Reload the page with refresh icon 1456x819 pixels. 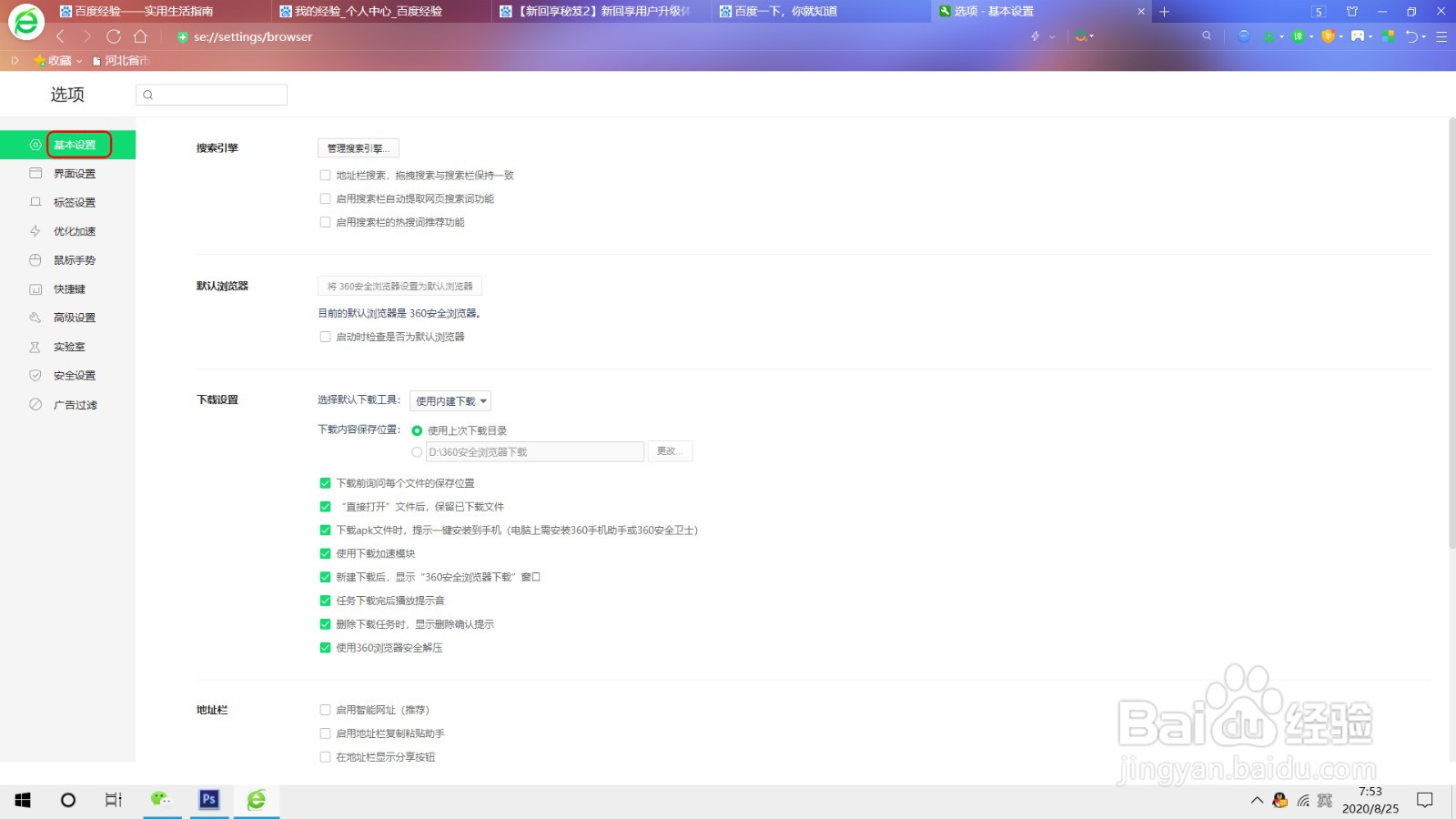point(114,36)
